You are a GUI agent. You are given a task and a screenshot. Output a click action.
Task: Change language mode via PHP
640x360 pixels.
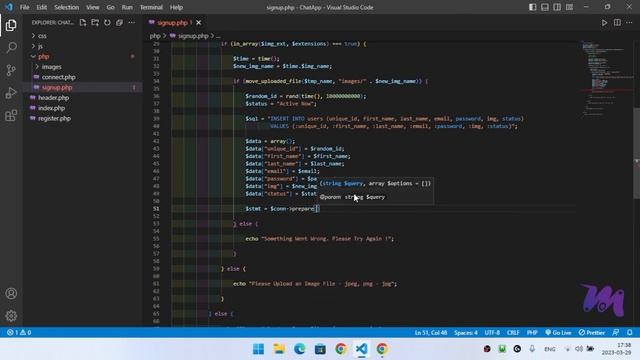[x=532, y=333]
